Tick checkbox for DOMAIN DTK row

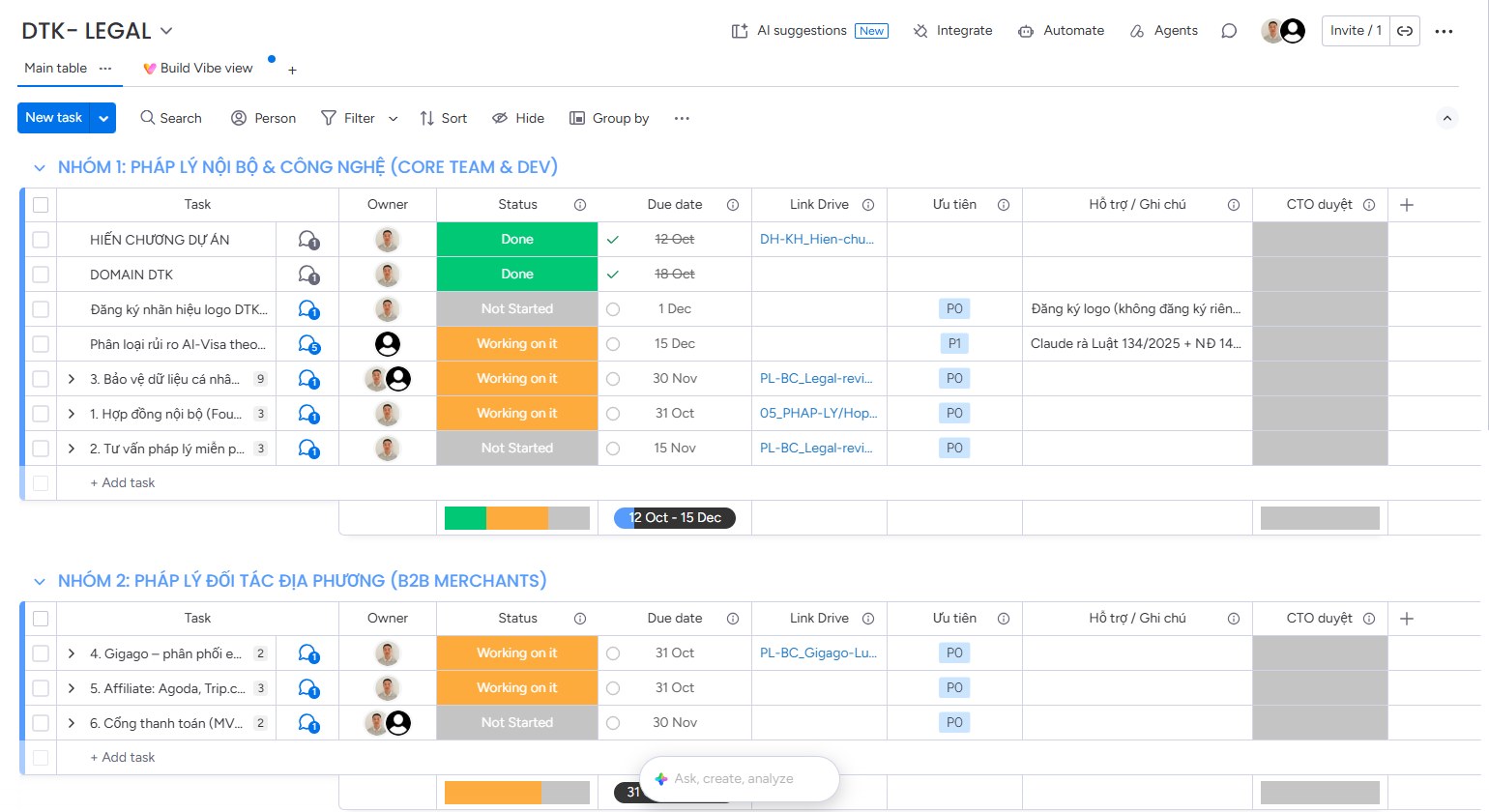(41, 275)
